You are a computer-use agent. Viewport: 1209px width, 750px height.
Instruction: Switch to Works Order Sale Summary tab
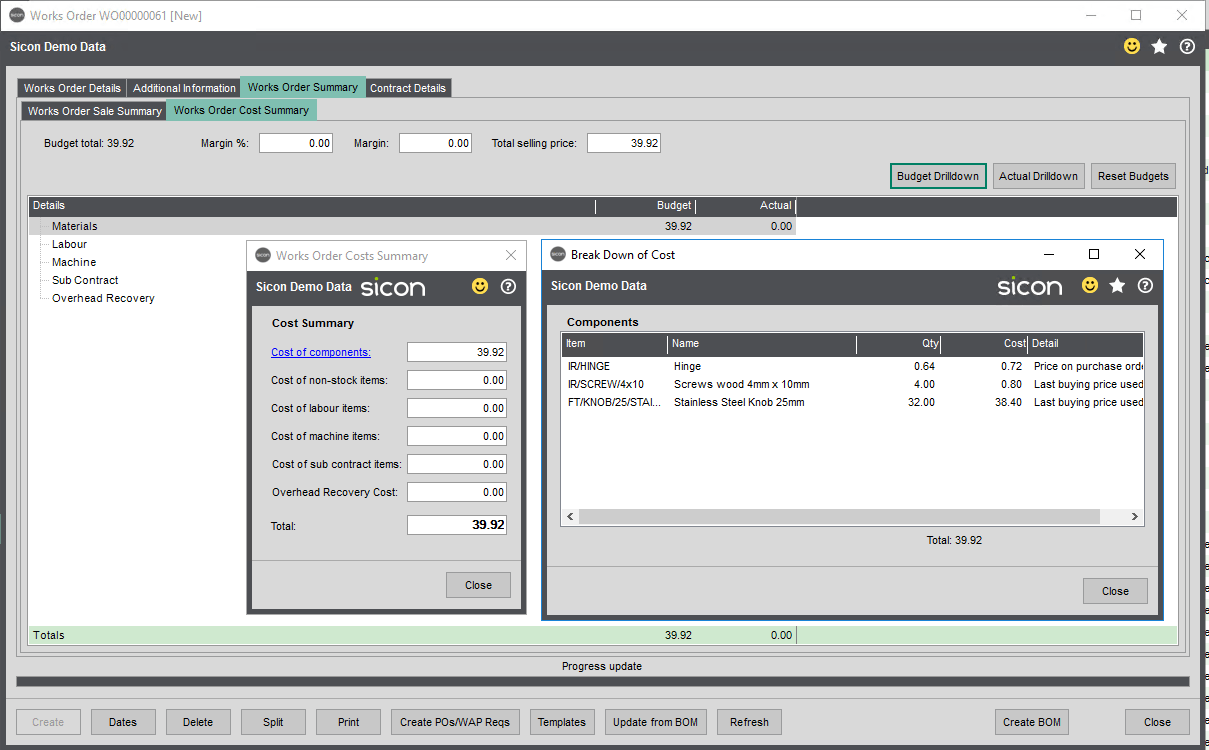[94, 111]
